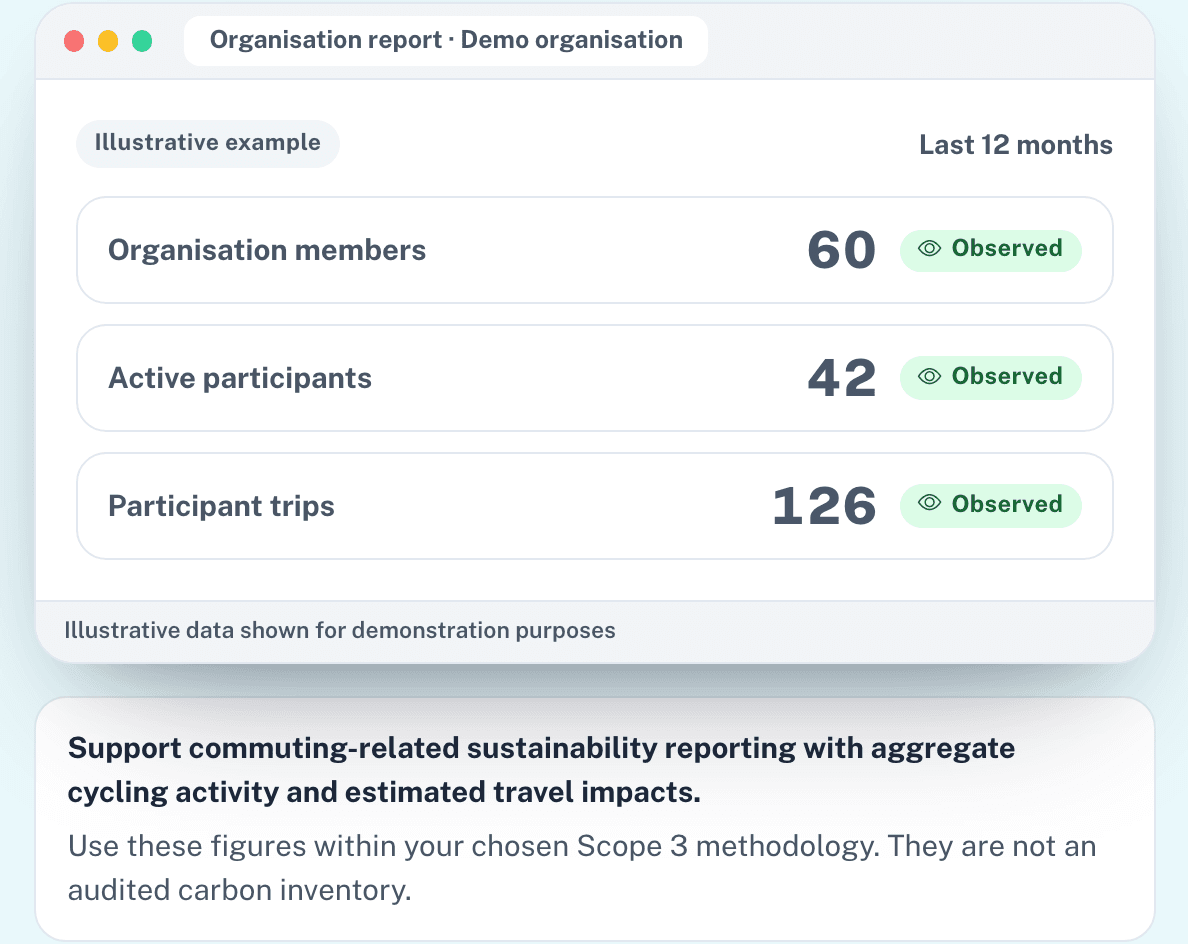Click the value 60
This screenshot has height=944, width=1188.
[841, 251]
